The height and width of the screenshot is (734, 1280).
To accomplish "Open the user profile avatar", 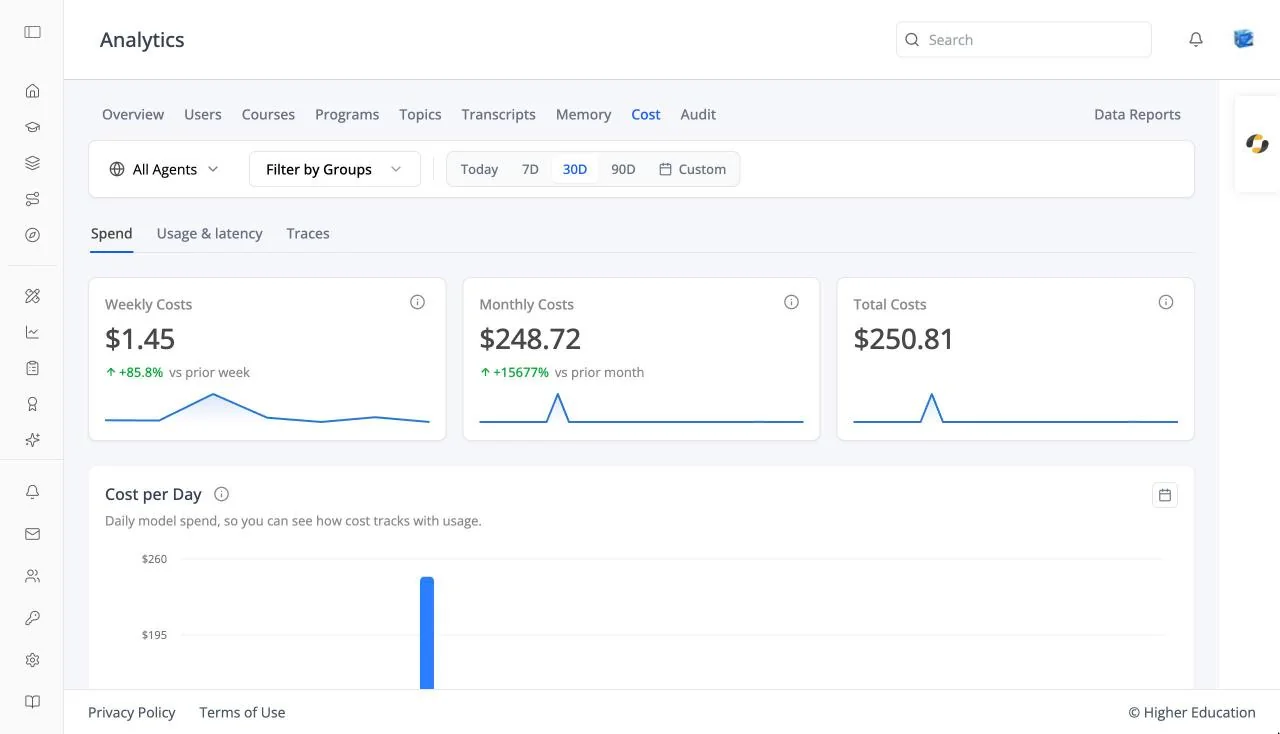I will (x=1244, y=39).
